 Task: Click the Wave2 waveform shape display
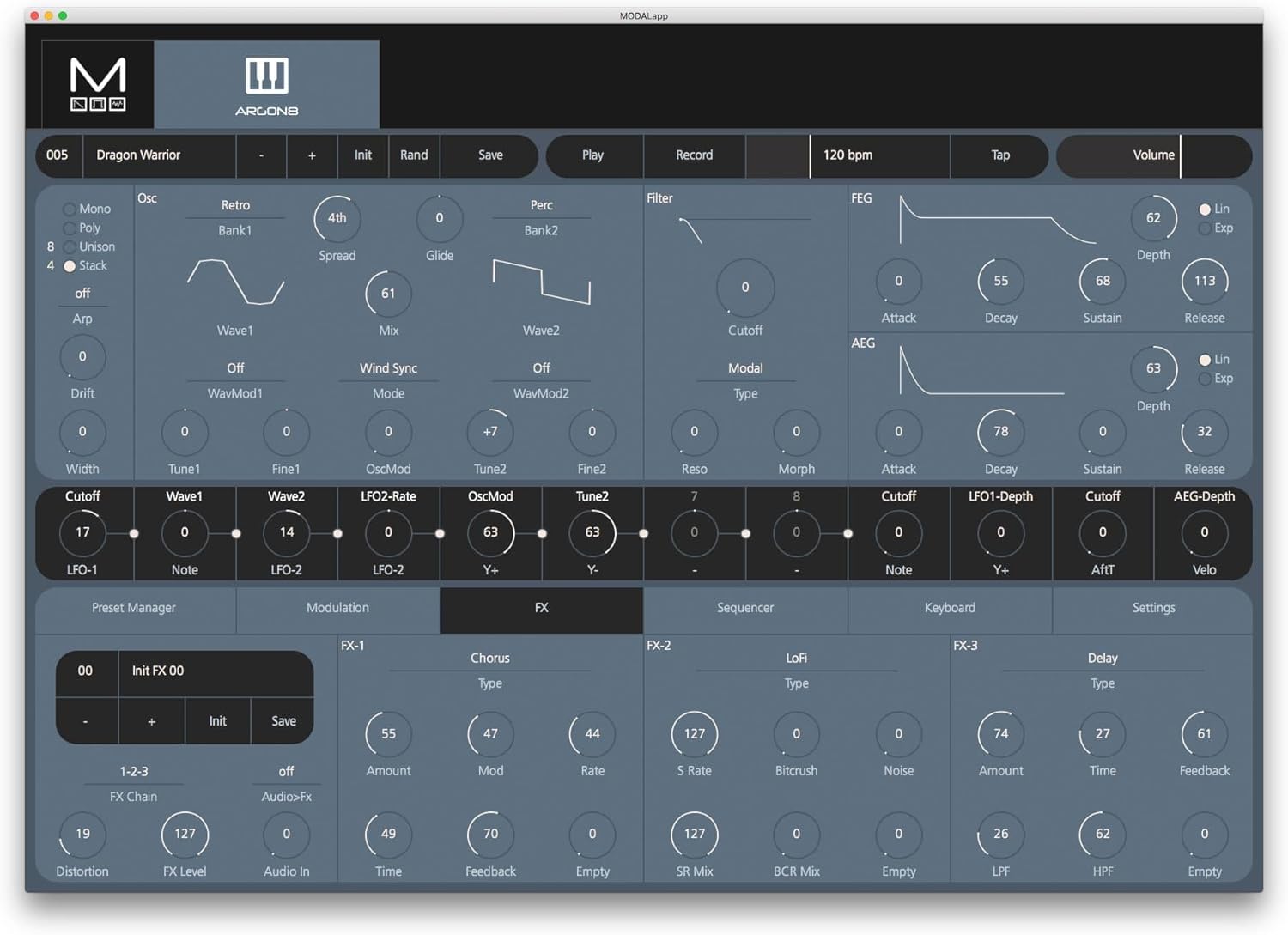pyautogui.click(x=541, y=282)
